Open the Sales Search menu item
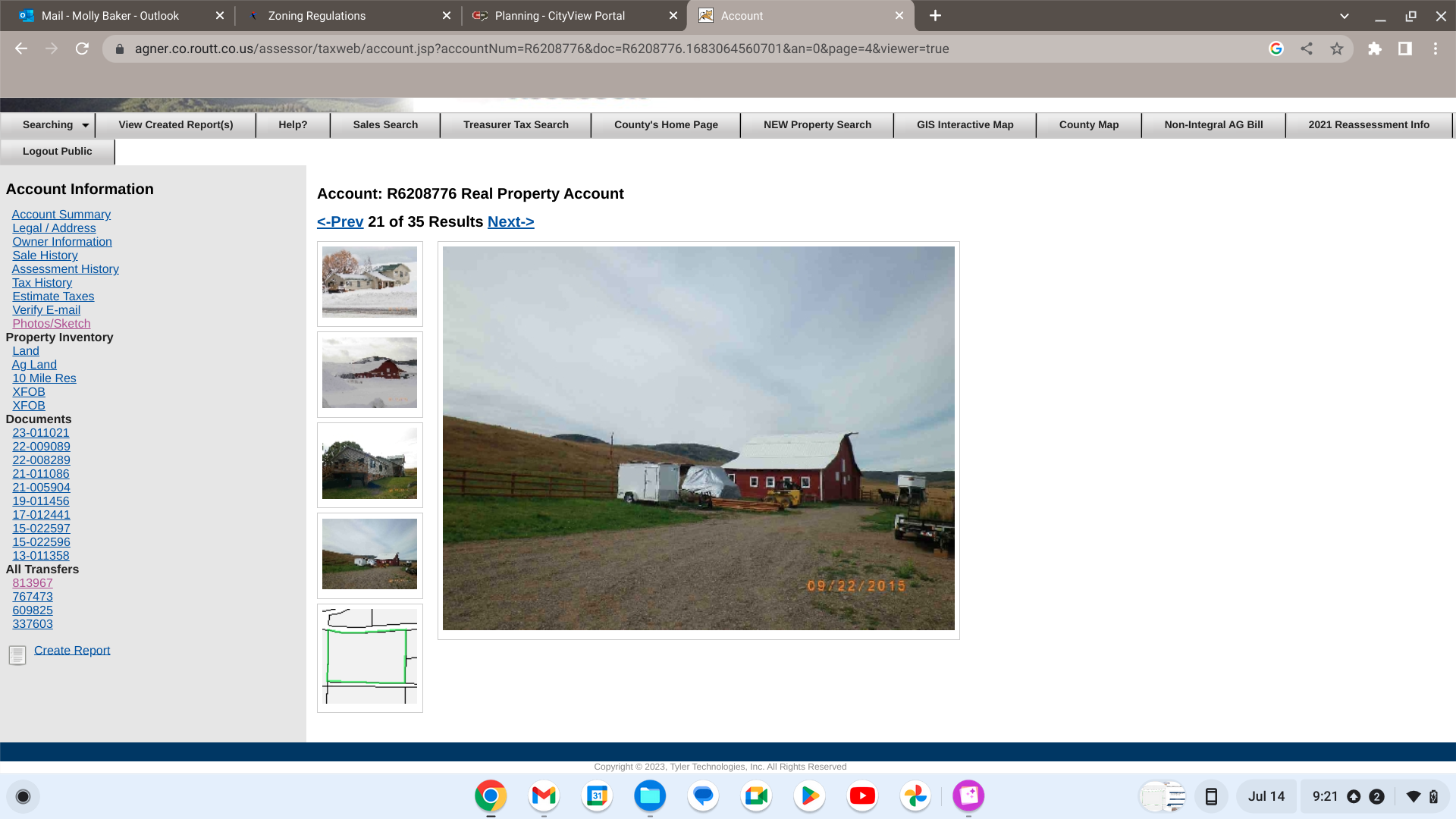Viewport: 1456px width, 819px height. tap(384, 124)
